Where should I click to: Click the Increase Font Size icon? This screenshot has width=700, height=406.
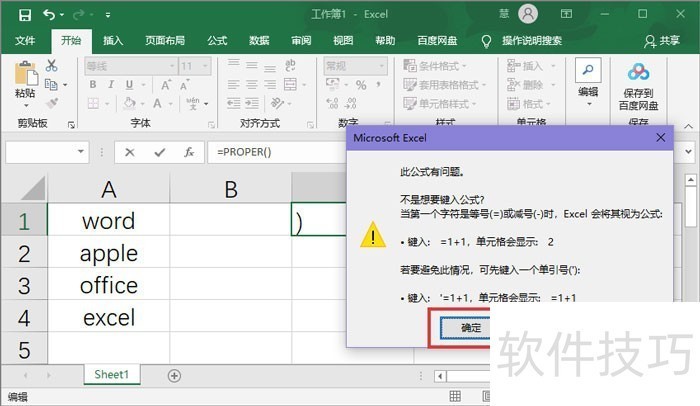[166, 85]
